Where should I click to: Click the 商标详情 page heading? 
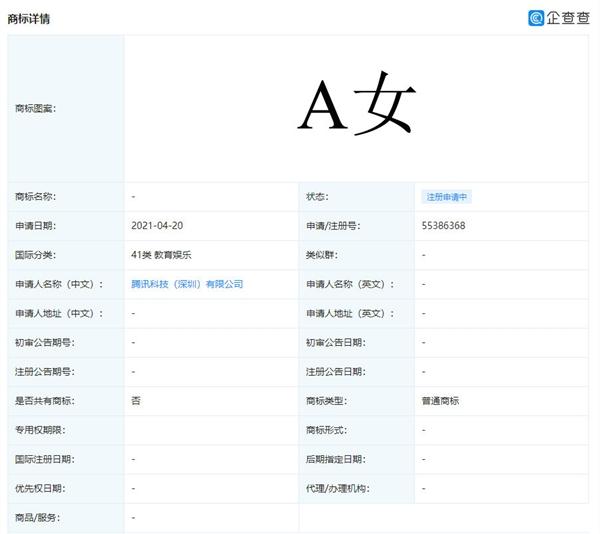click(29, 18)
